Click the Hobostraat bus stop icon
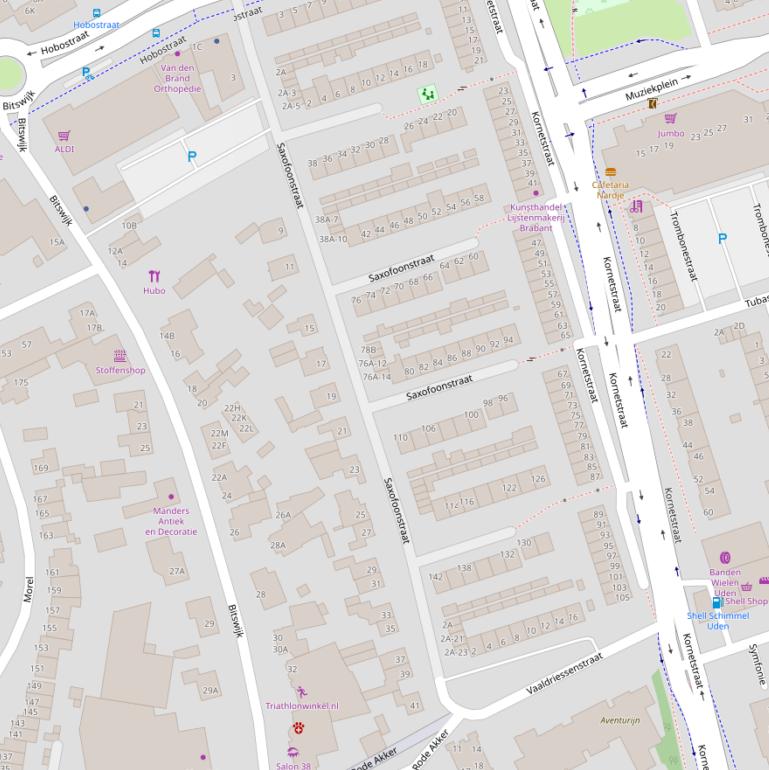The image size is (769, 770). point(95,13)
